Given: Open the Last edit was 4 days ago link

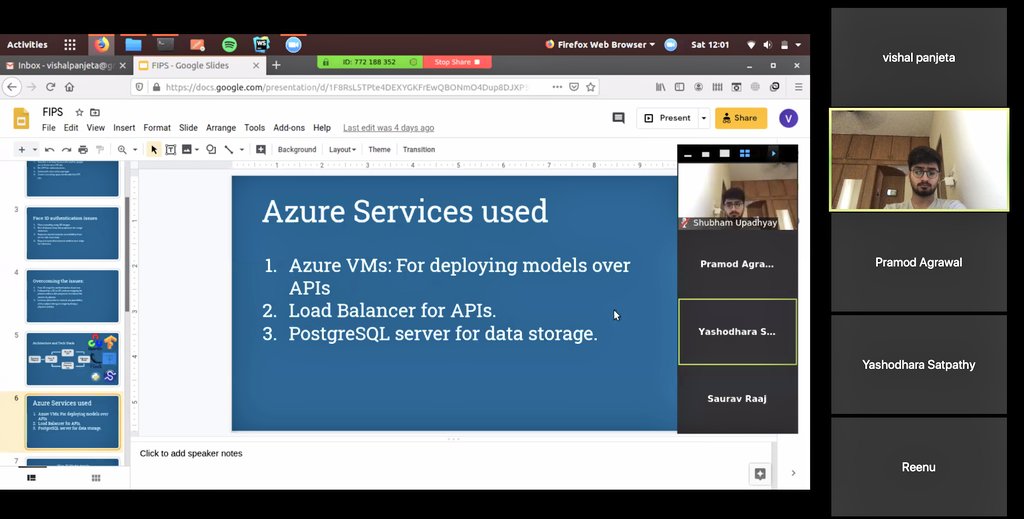Looking at the screenshot, I should coord(389,128).
